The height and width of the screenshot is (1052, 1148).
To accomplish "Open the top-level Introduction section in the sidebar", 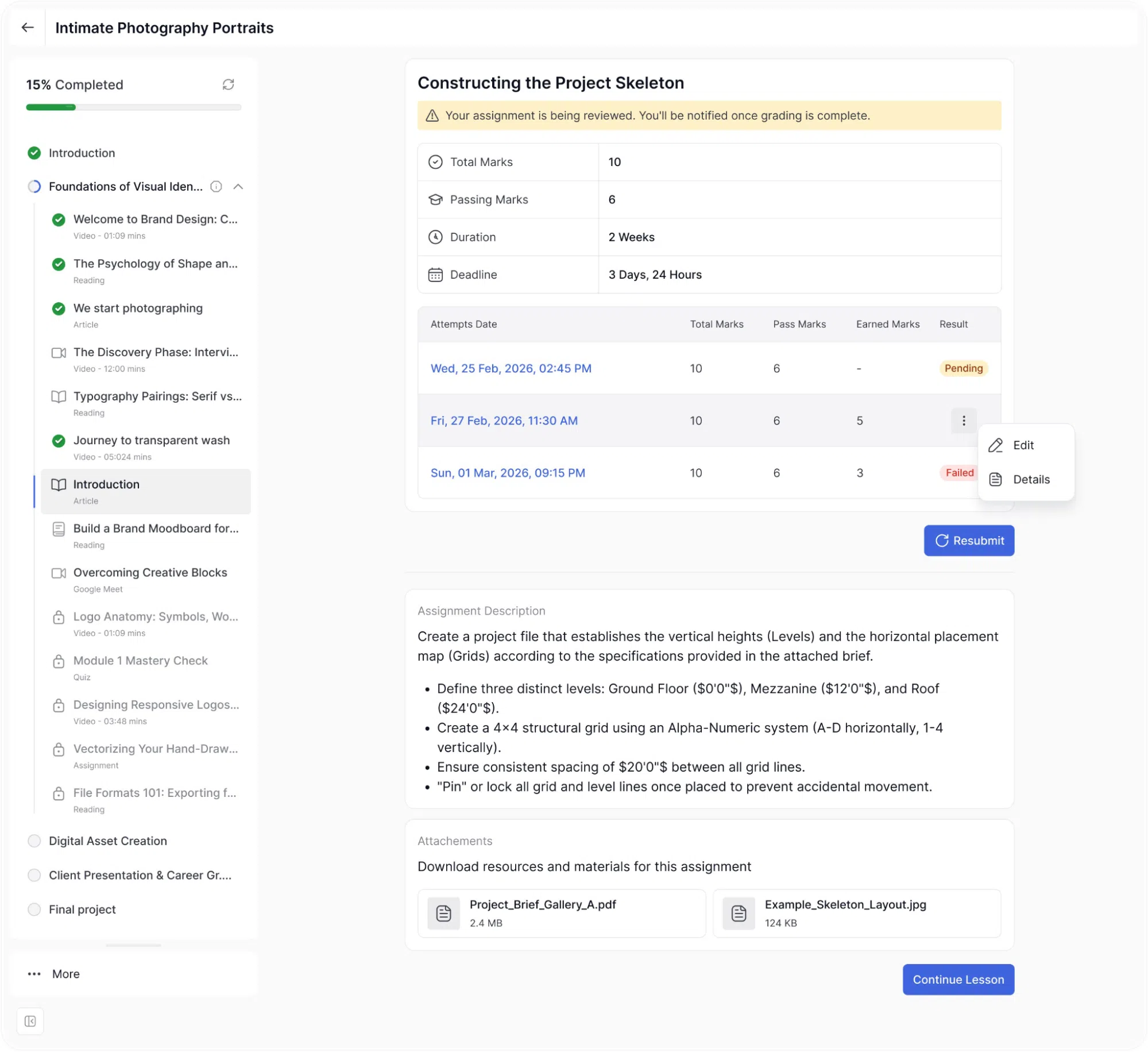I will pyautogui.click(x=82, y=153).
